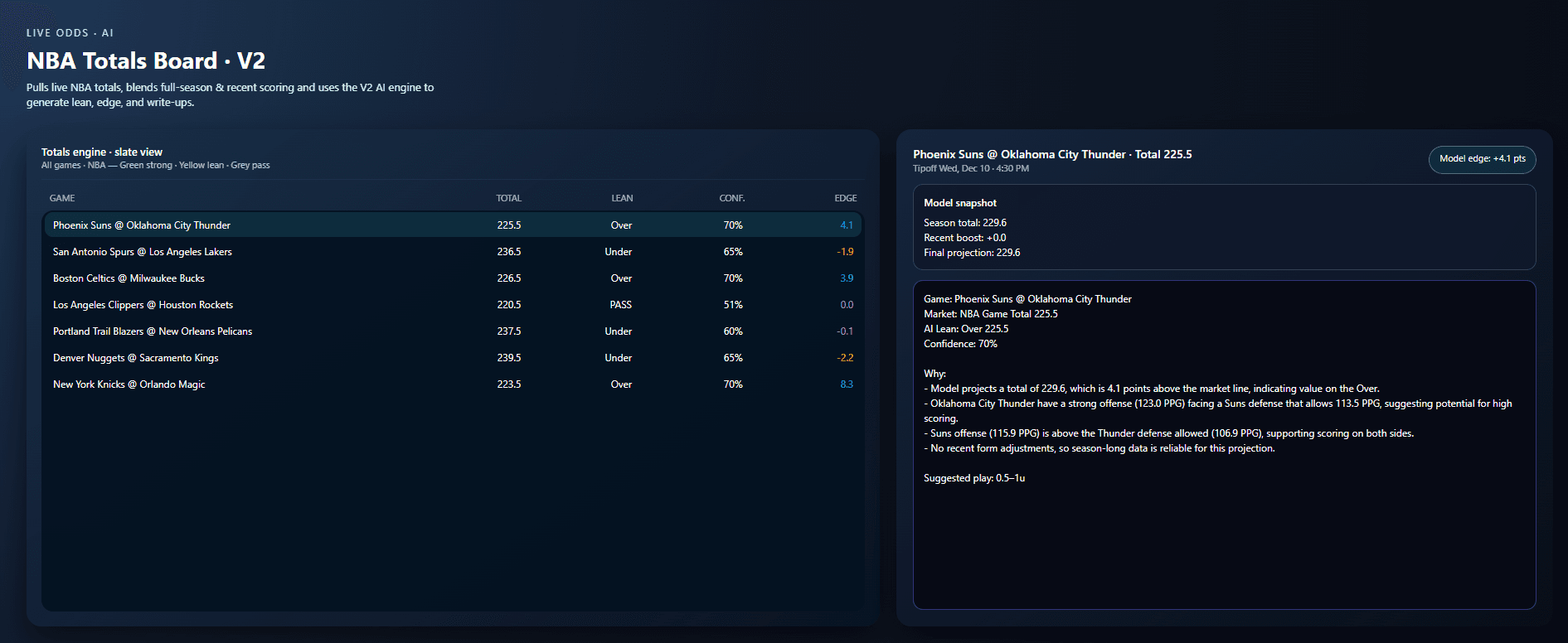The image size is (1568, 643).
Task: Click the 60% confidence value
Action: pos(733,331)
